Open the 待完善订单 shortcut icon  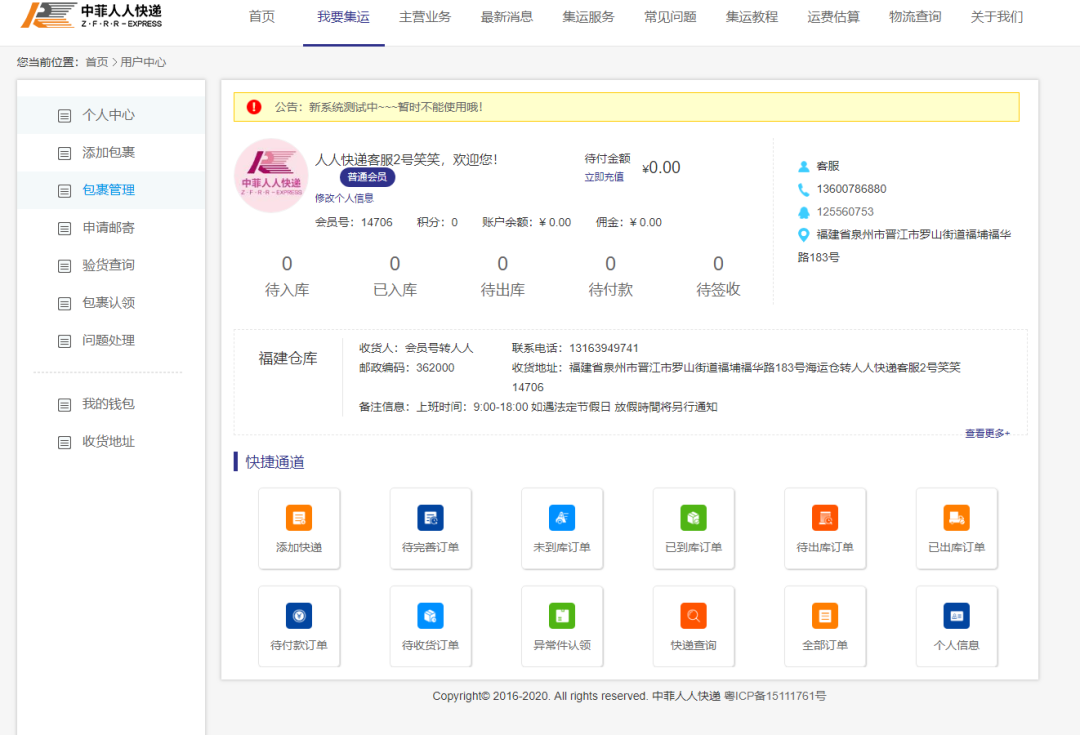pyautogui.click(x=430, y=518)
